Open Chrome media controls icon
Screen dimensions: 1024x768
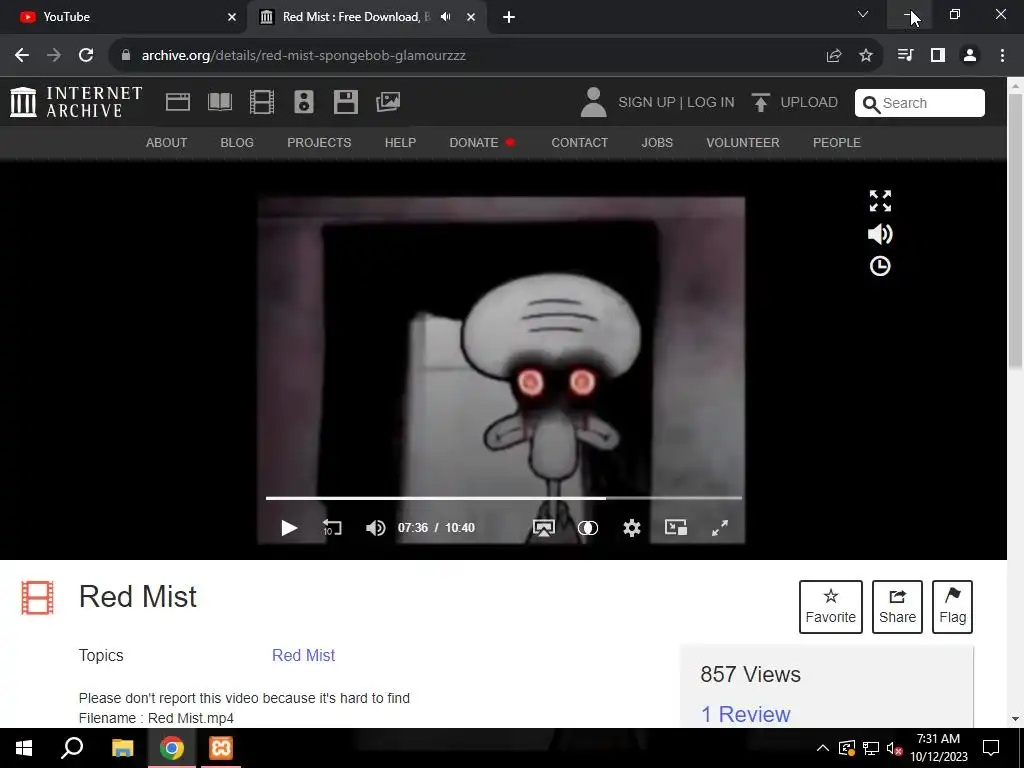click(905, 56)
